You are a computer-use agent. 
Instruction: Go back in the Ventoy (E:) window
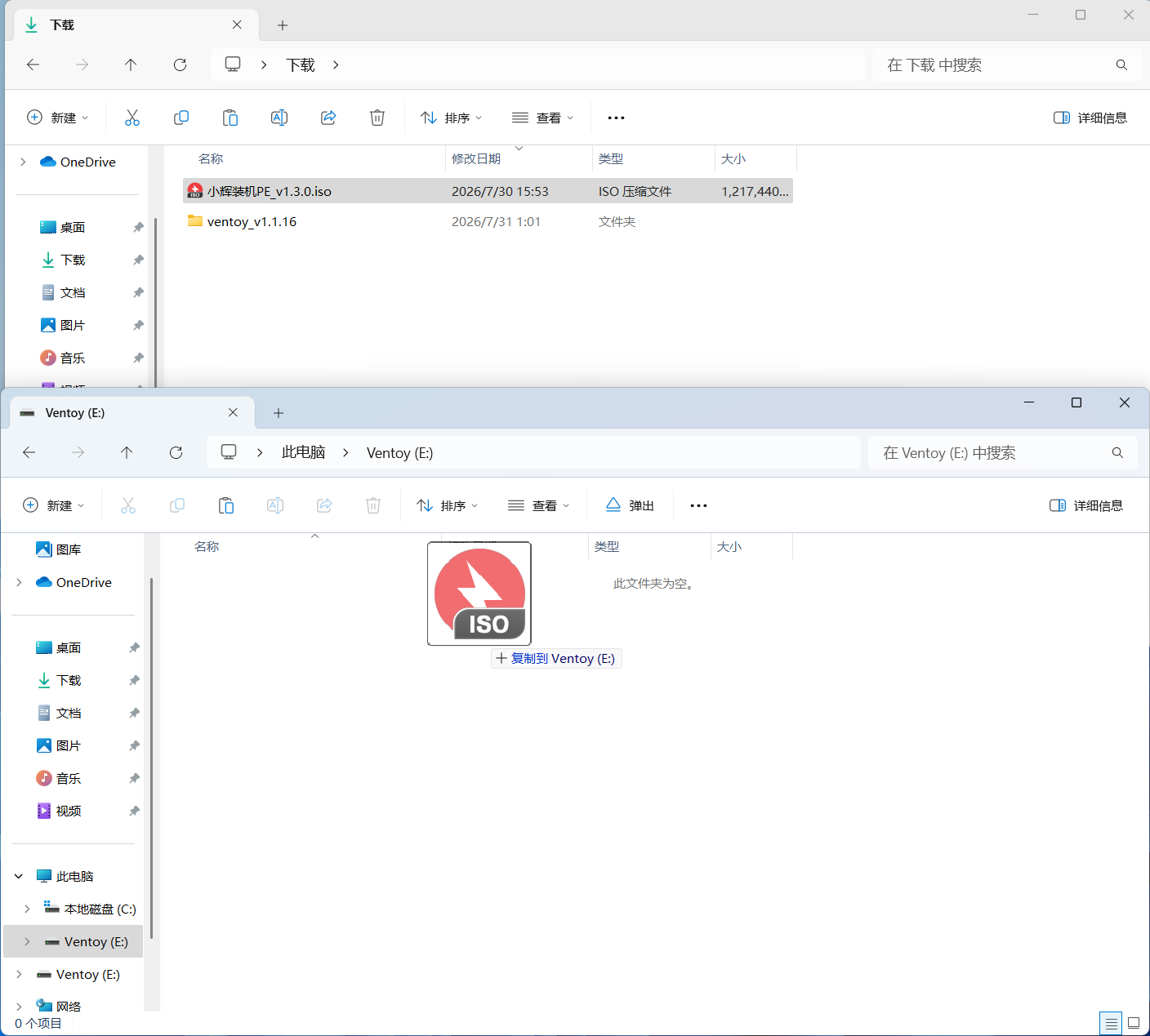pos(29,452)
